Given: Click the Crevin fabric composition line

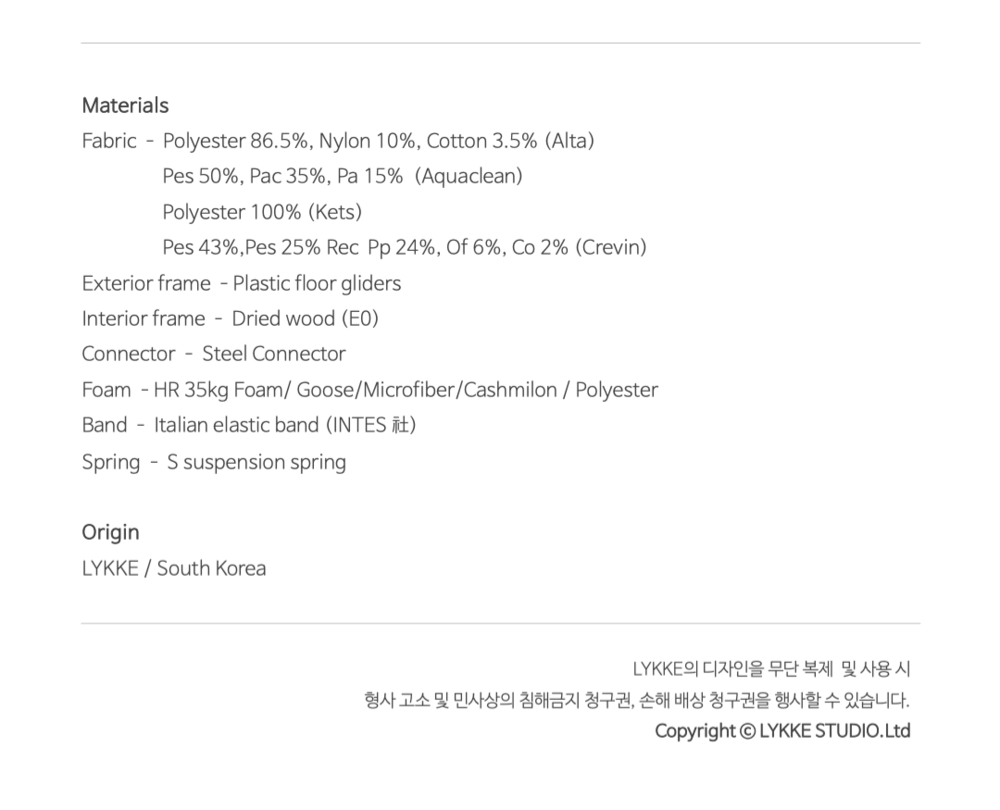Looking at the screenshot, I should coord(404,247).
